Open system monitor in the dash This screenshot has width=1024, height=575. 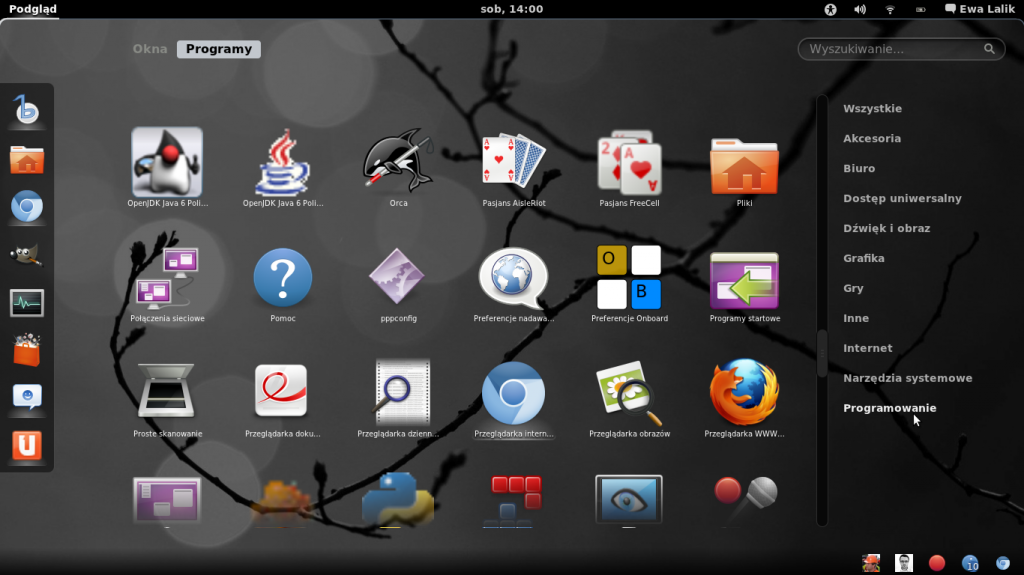pyautogui.click(x=27, y=303)
